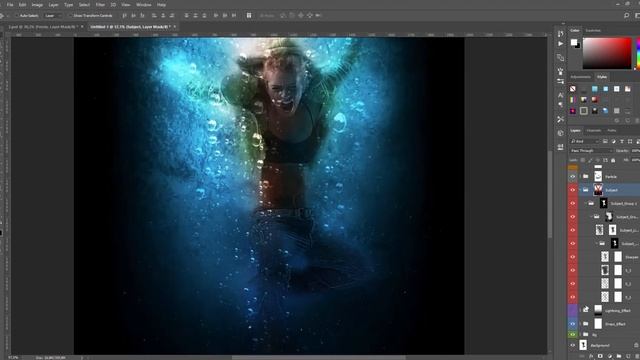Expand the Draw_Effect group arrow
Image resolution: width=640 pixels, height=360 pixels.
tap(580, 324)
